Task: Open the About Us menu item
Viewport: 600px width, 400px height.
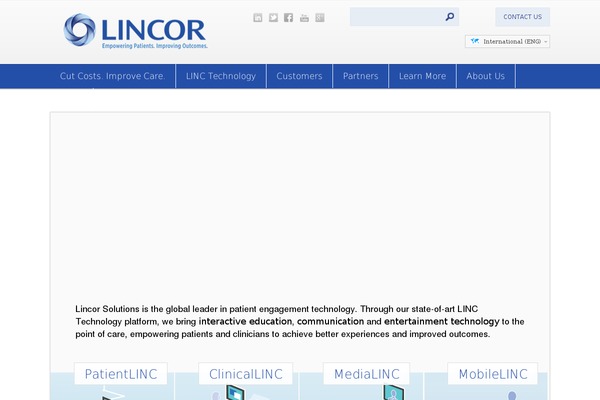Action: (486, 76)
